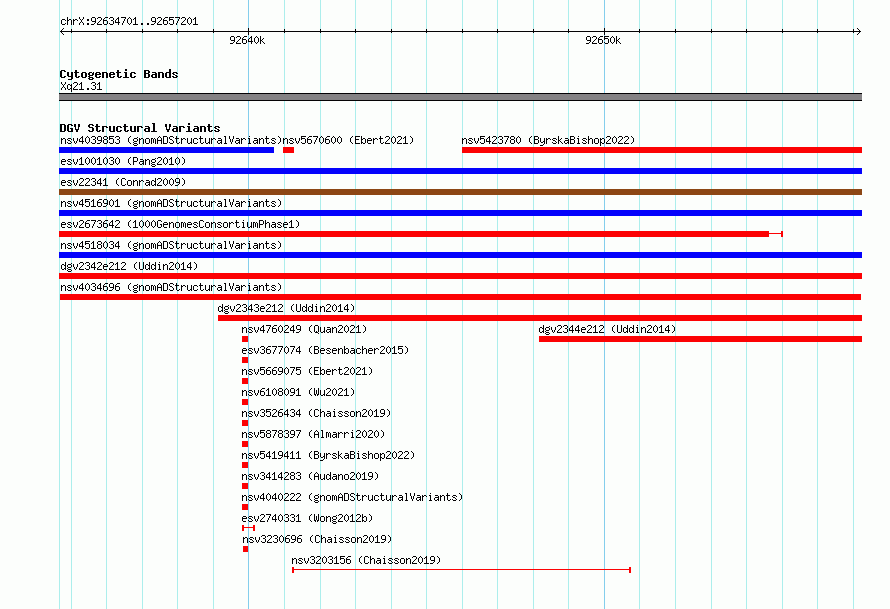The height and width of the screenshot is (609, 890).
Task: Select the nsv4040222 gnomADStructuralVariants label
Action: pos(352,497)
